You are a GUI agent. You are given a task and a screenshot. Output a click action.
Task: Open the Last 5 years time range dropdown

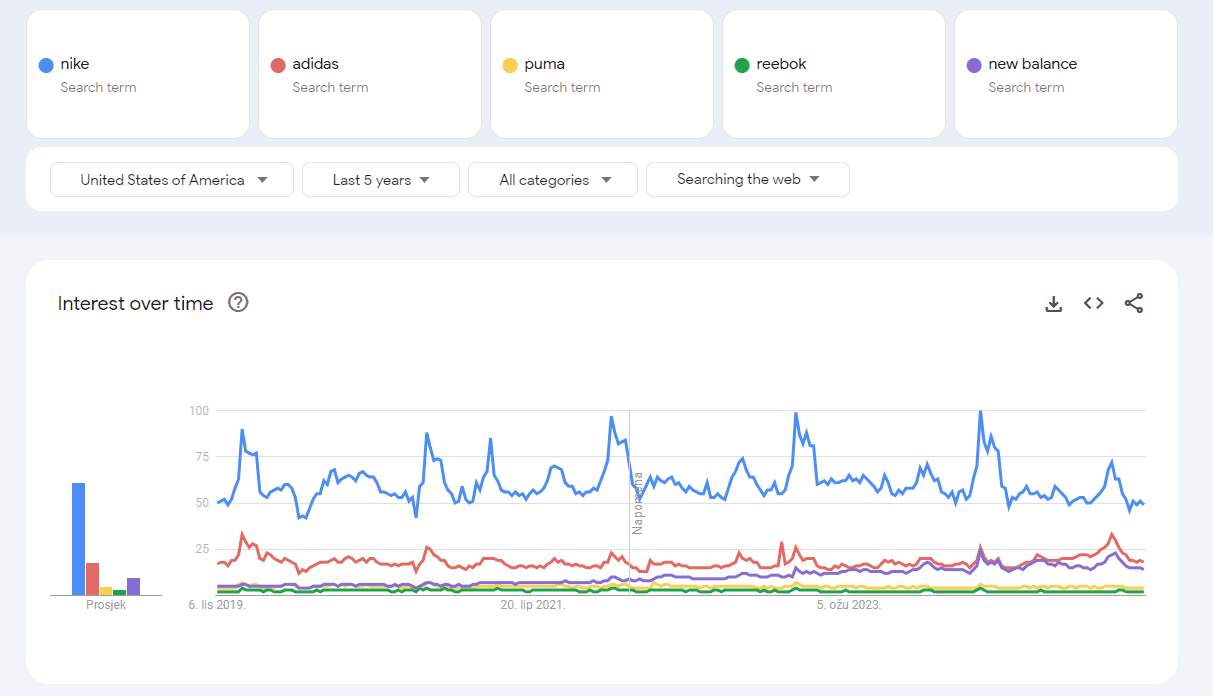[x=381, y=180]
